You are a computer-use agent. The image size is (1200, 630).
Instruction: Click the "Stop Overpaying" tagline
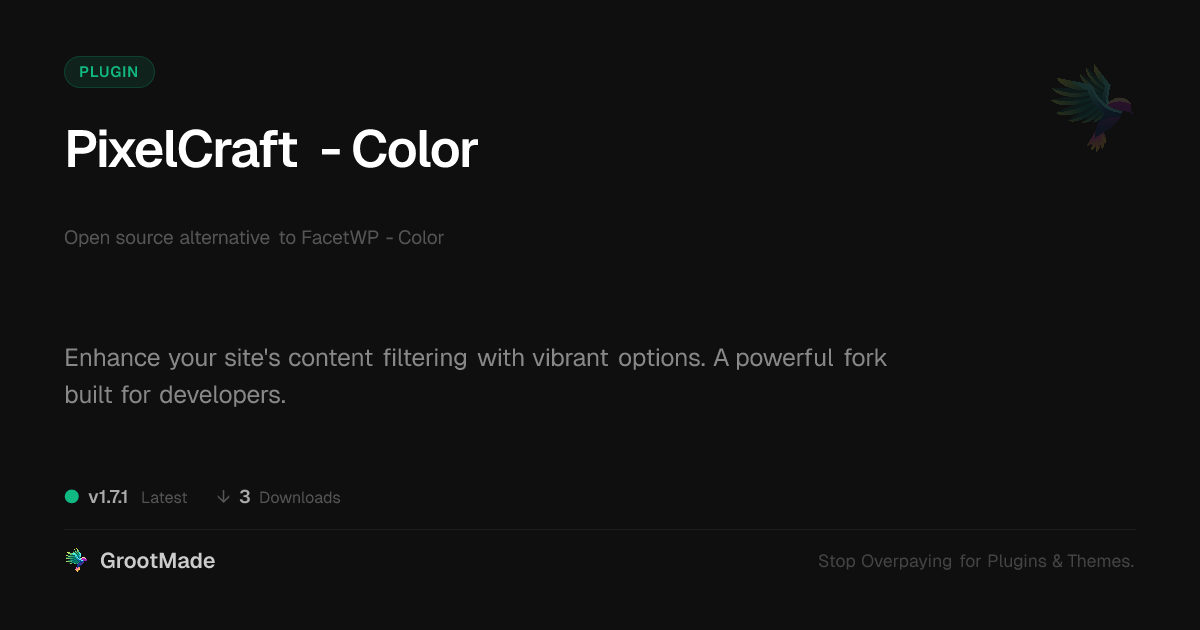[885, 561]
